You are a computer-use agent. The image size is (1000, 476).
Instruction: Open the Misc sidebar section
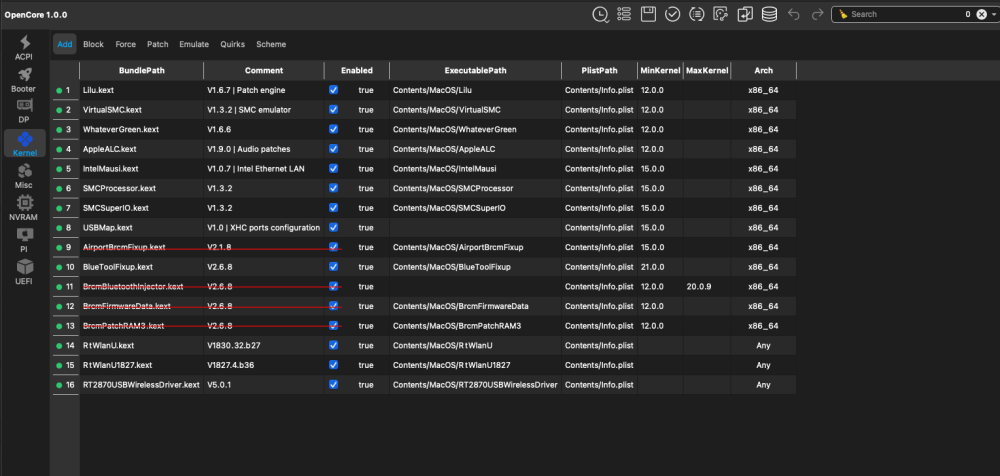coord(24,175)
